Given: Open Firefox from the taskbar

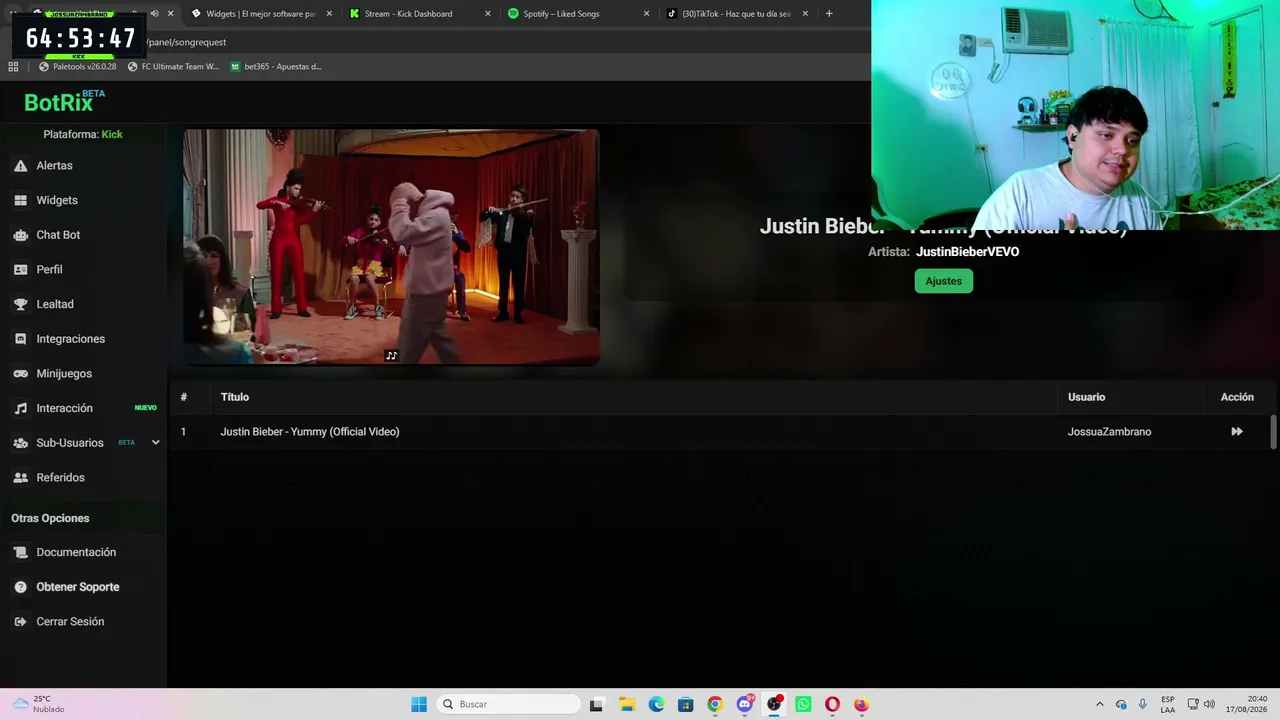Looking at the screenshot, I should tap(861, 704).
